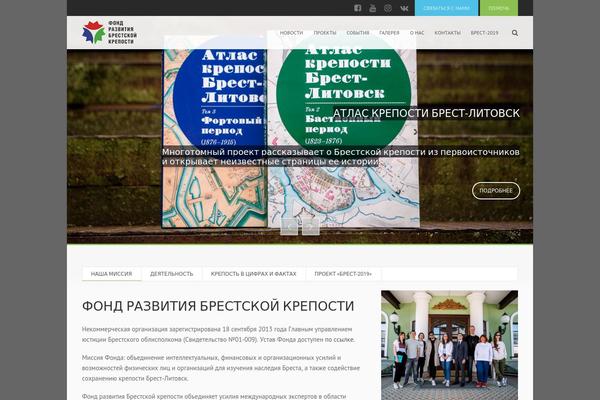The height and width of the screenshot is (400, 600).
Task: Go to previous slide arrow
Action: [289, 228]
